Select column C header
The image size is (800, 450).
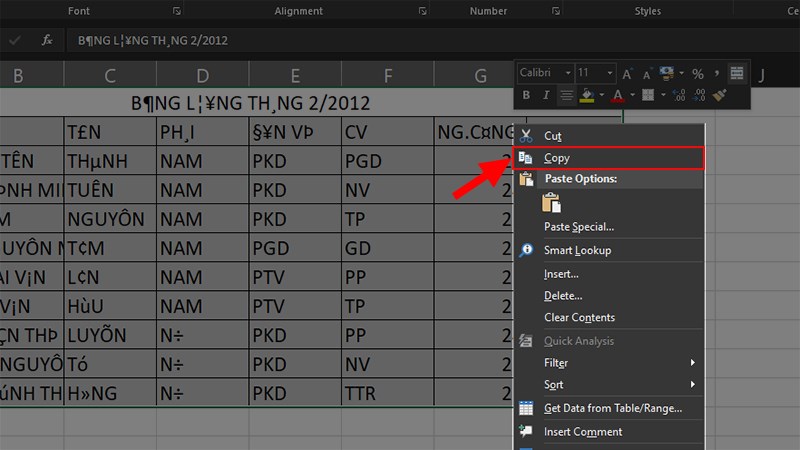pos(110,76)
